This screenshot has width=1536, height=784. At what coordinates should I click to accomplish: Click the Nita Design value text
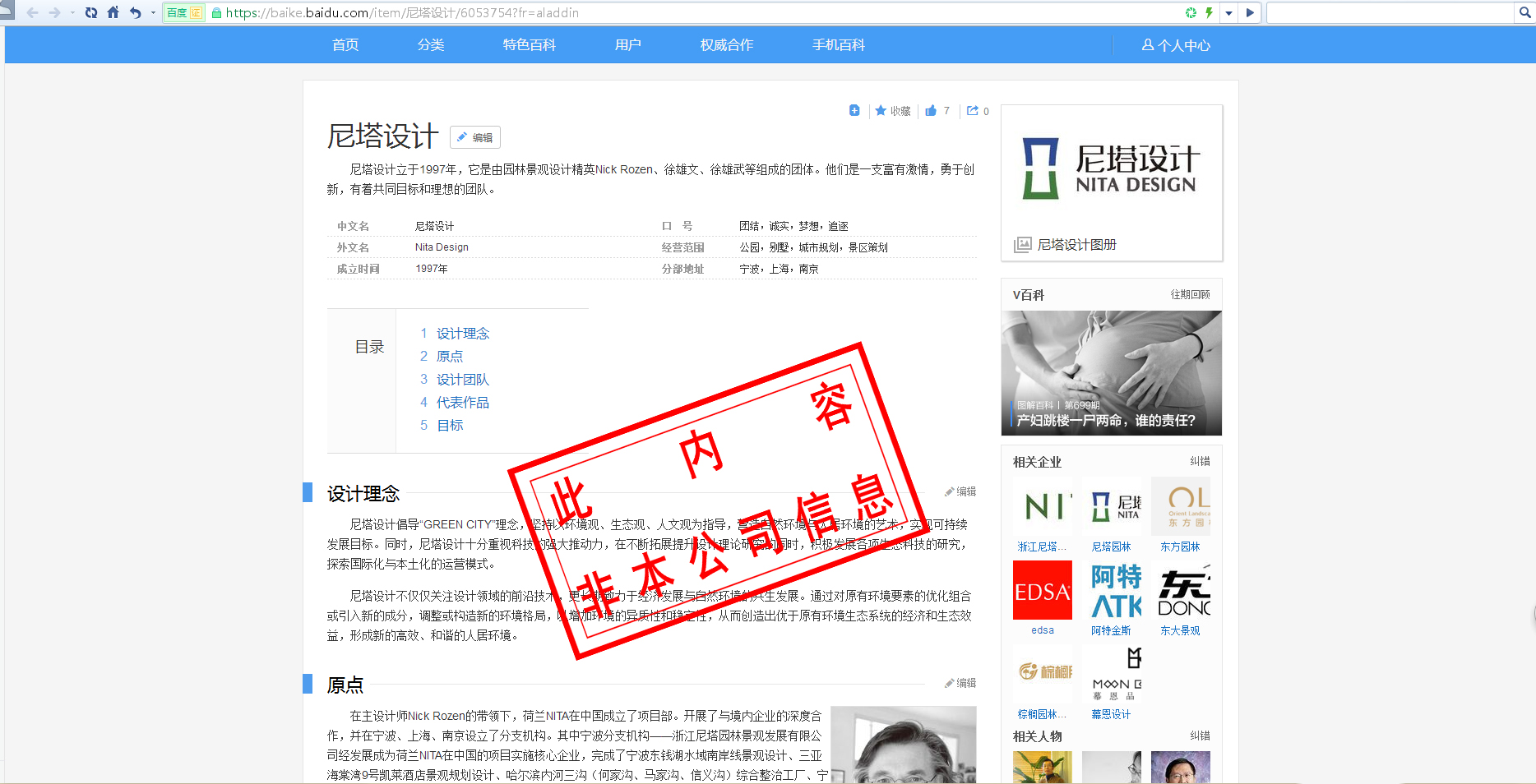click(442, 247)
